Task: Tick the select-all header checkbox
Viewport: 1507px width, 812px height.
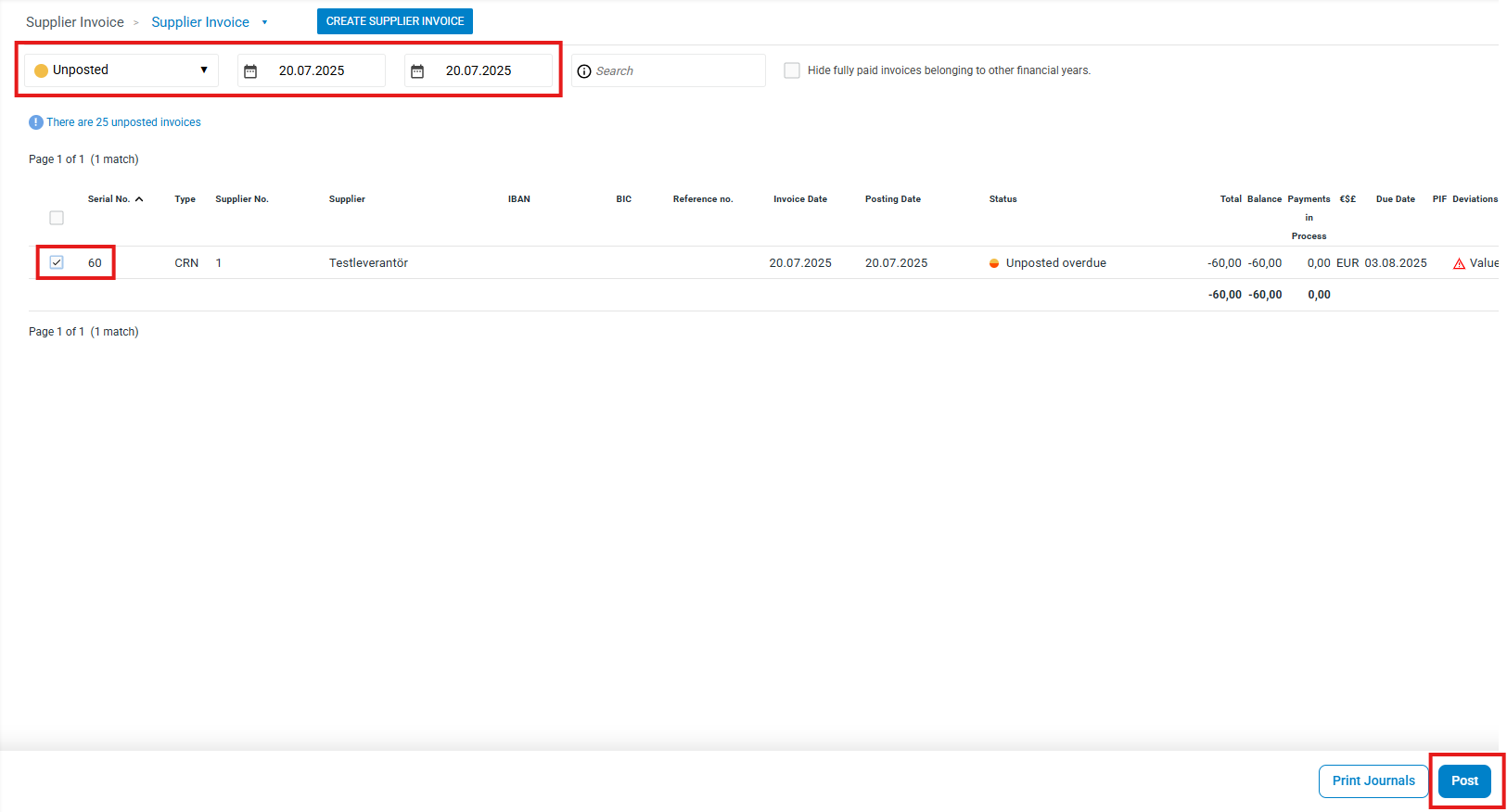Action: pyautogui.click(x=57, y=218)
